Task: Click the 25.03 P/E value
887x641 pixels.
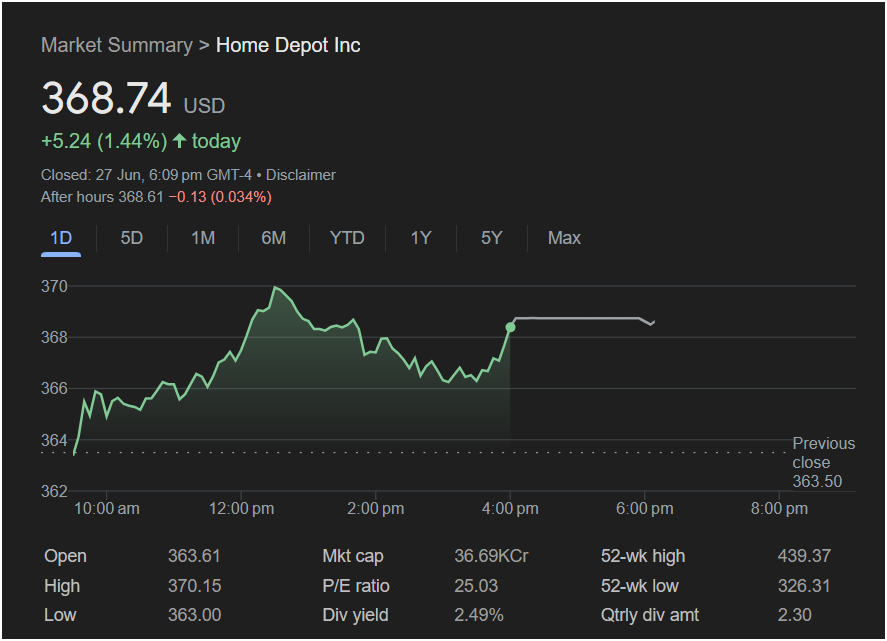Action: [x=476, y=586]
